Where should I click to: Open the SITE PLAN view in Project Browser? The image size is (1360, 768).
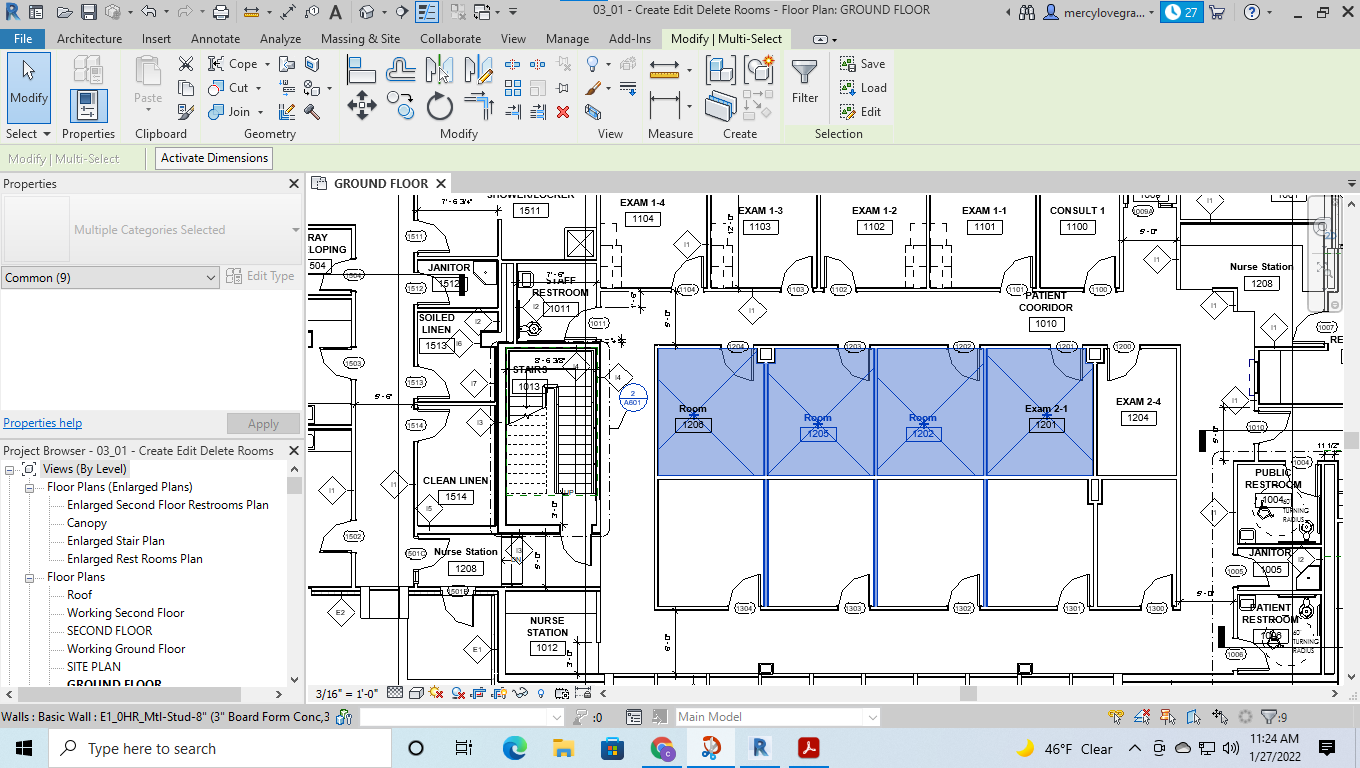coord(93,667)
